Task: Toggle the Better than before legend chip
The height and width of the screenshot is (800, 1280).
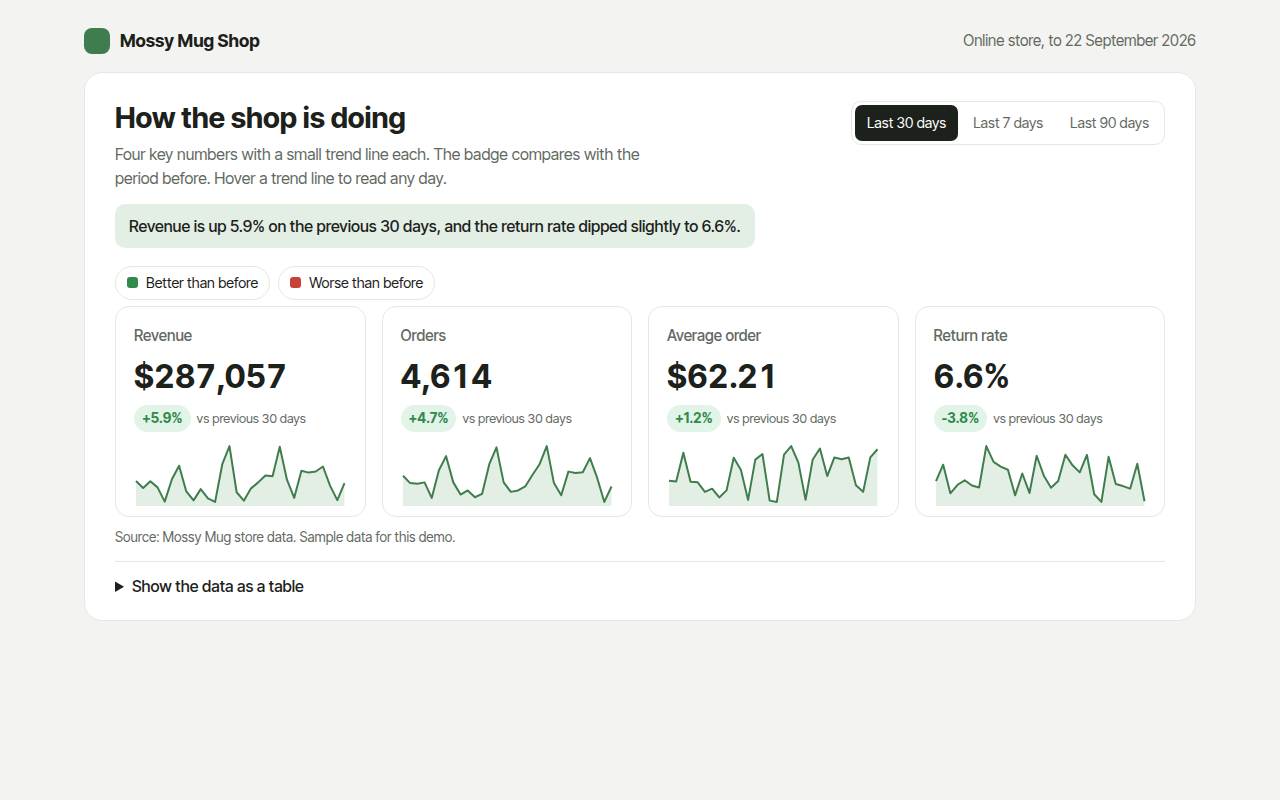Action: pyautogui.click(x=192, y=283)
